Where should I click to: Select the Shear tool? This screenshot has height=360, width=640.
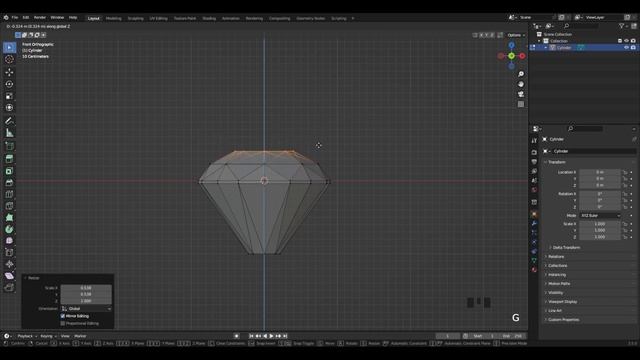[x=9, y=276]
